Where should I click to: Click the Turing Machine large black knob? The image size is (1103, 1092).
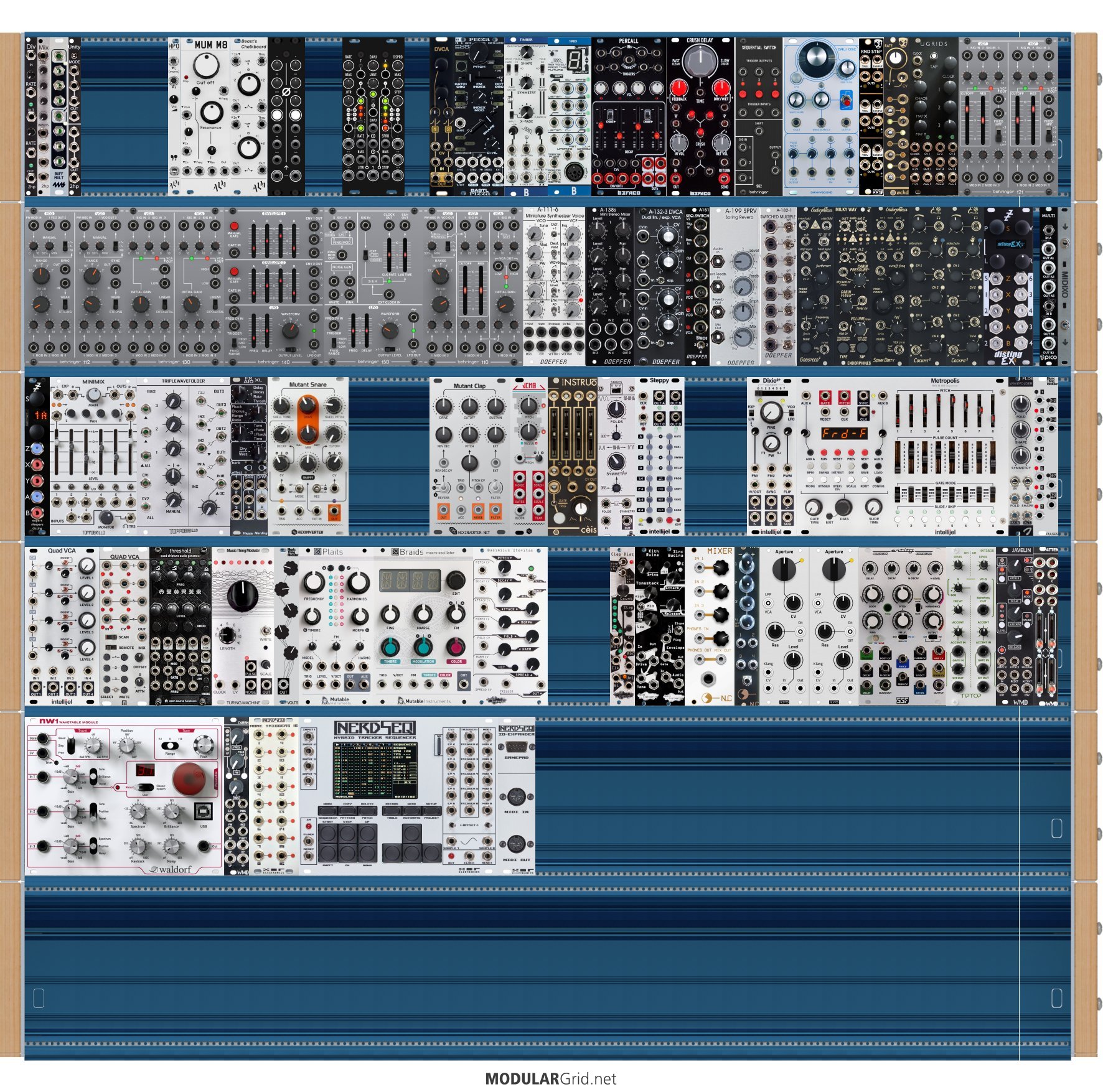[x=242, y=595]
